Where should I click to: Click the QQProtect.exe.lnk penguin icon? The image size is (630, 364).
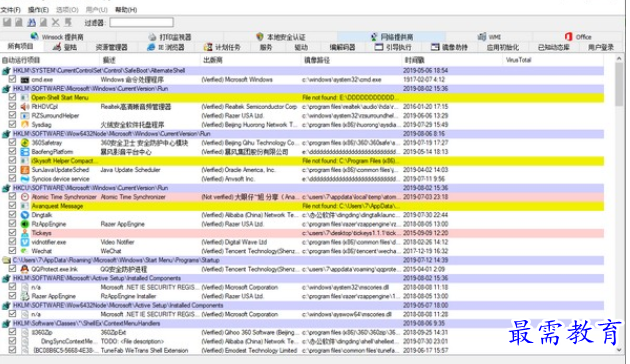tap(25, 269)
